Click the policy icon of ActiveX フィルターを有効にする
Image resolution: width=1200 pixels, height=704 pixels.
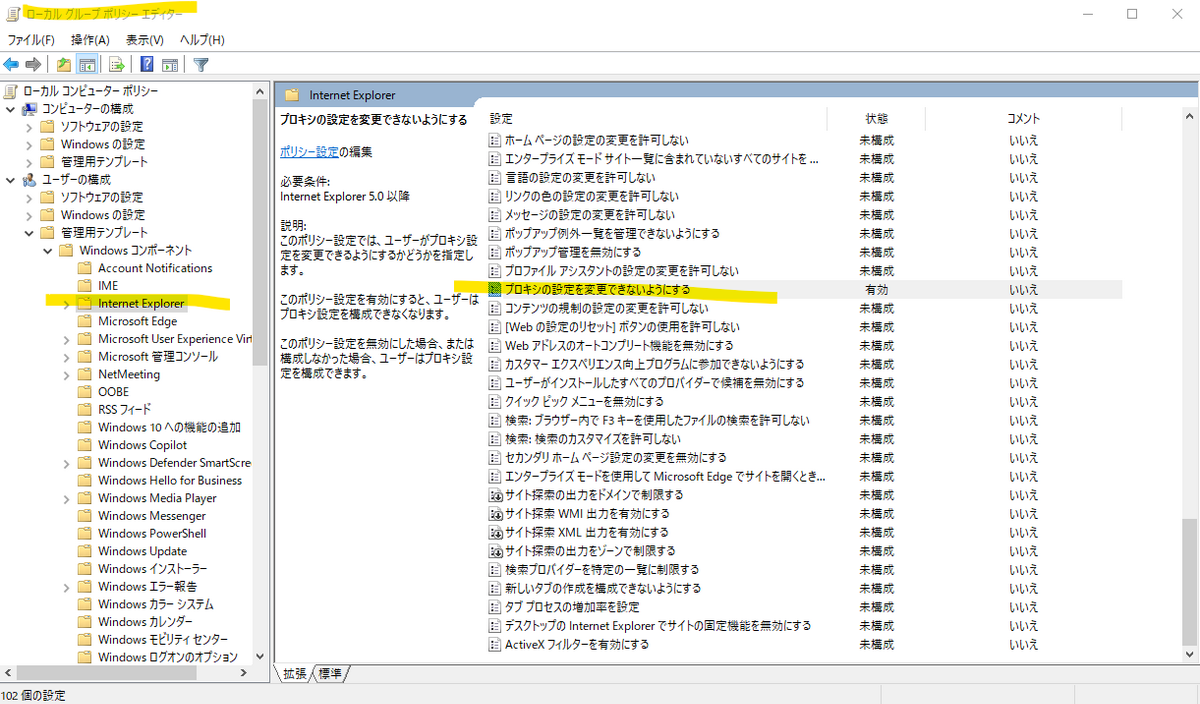pyautogui.click(x=495, y=644)
